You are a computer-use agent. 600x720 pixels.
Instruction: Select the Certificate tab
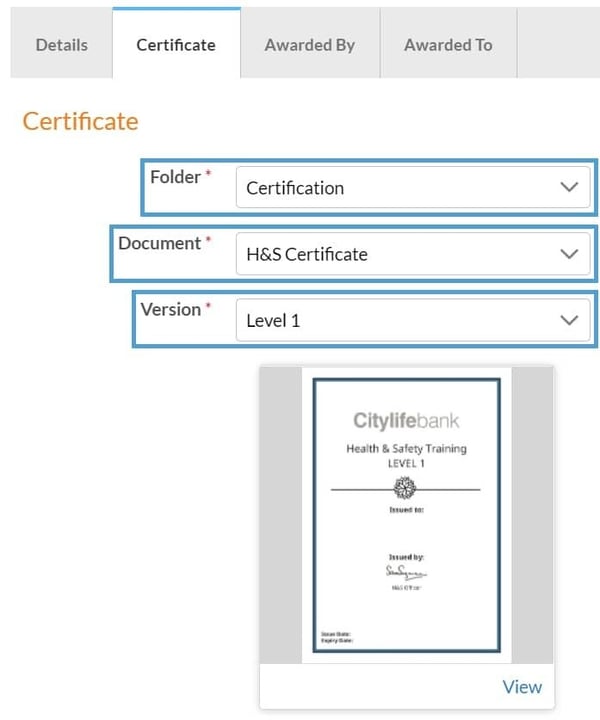(x=176, y=45)
